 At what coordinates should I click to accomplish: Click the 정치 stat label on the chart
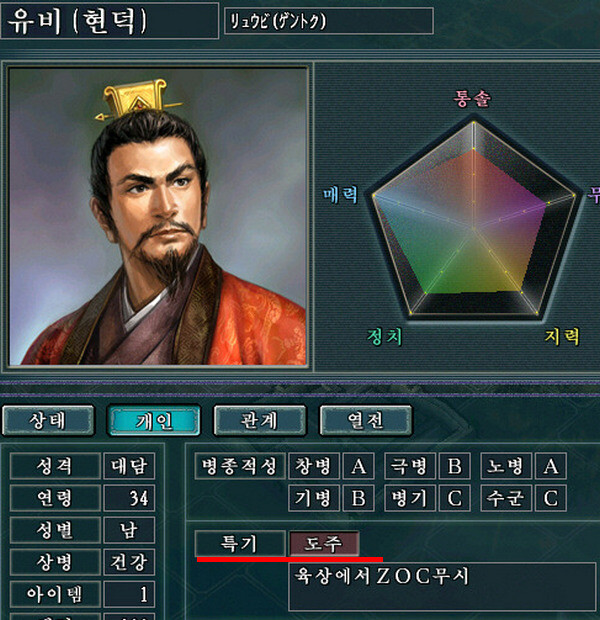[384, 336]
